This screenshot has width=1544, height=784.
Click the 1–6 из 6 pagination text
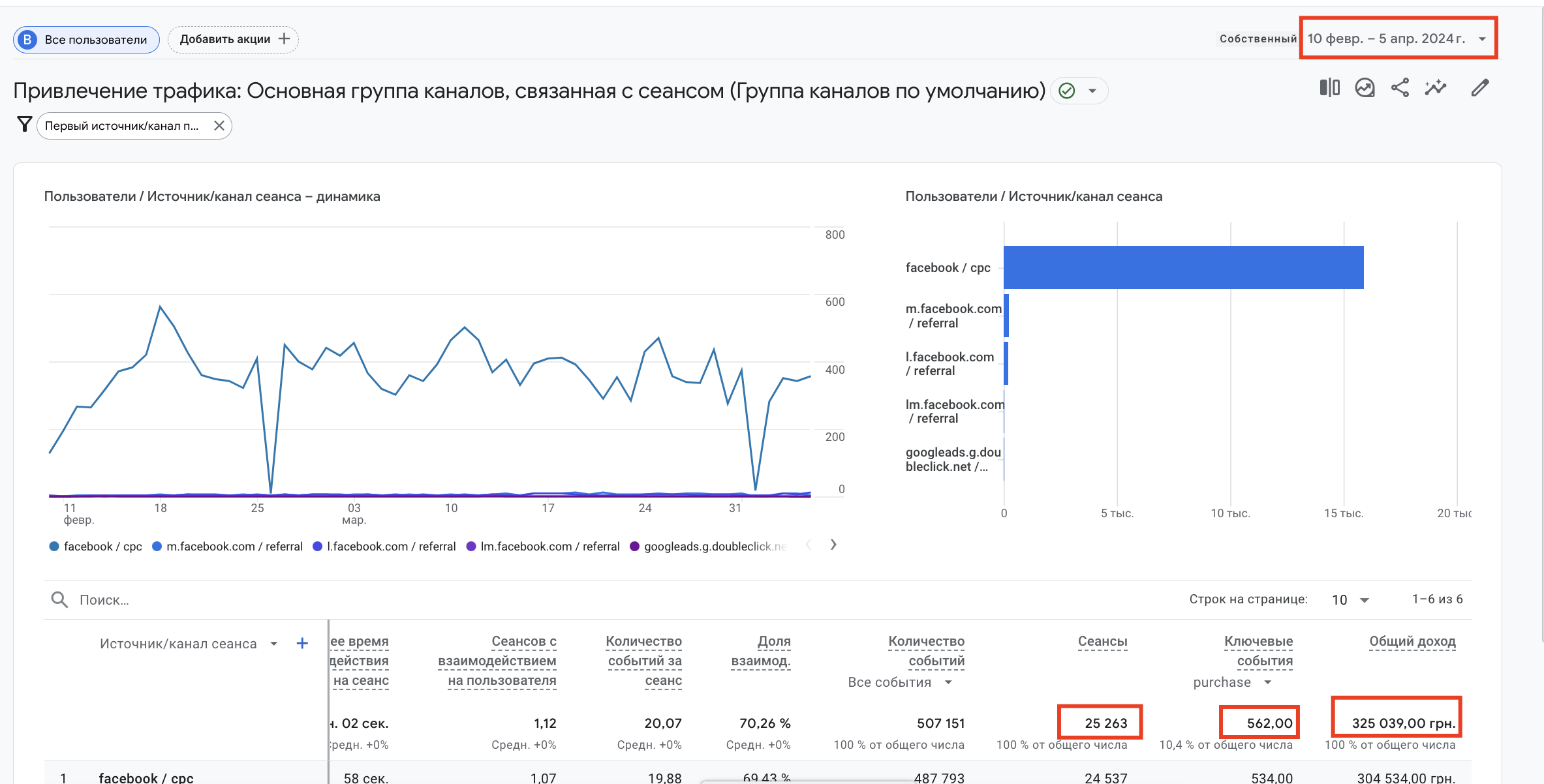click(1437, 599)
